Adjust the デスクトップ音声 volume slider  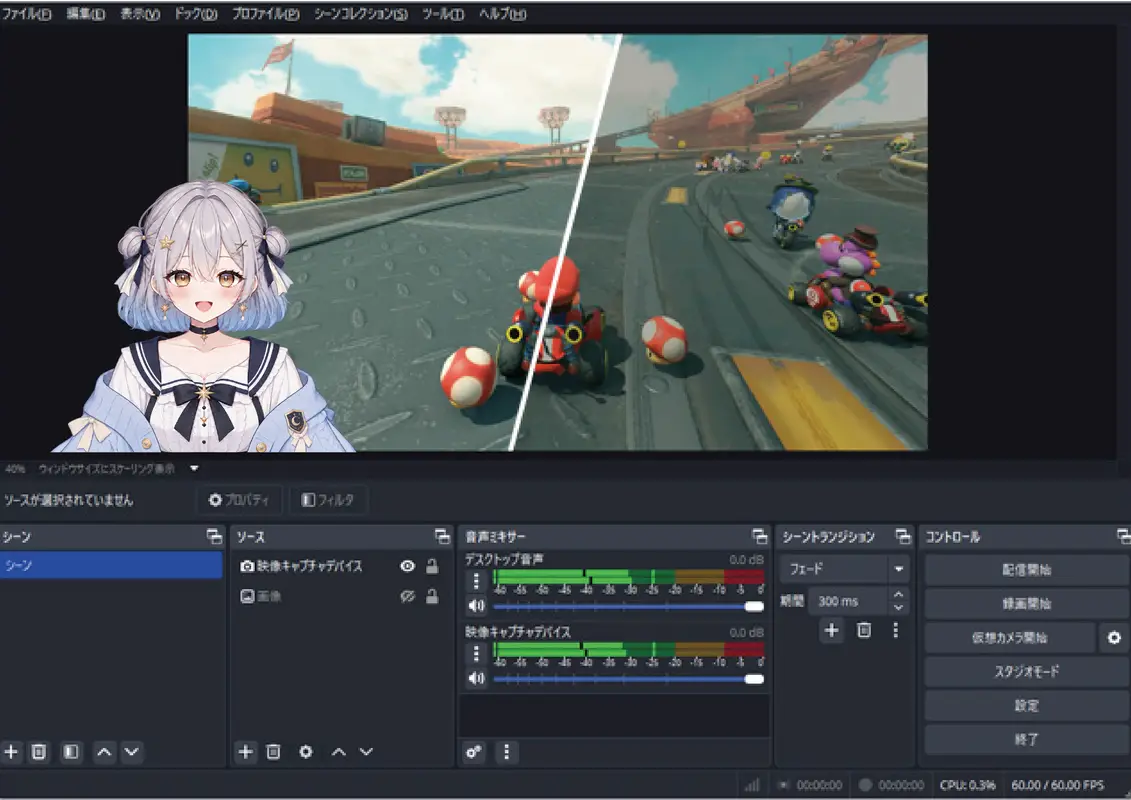click(628, 607)
